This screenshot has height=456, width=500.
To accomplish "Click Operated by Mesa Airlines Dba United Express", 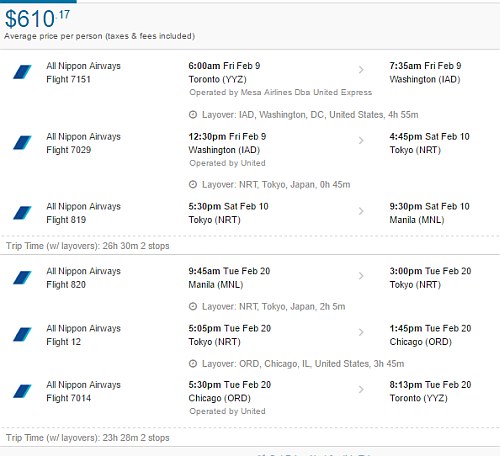I will [x=280, y=92].
